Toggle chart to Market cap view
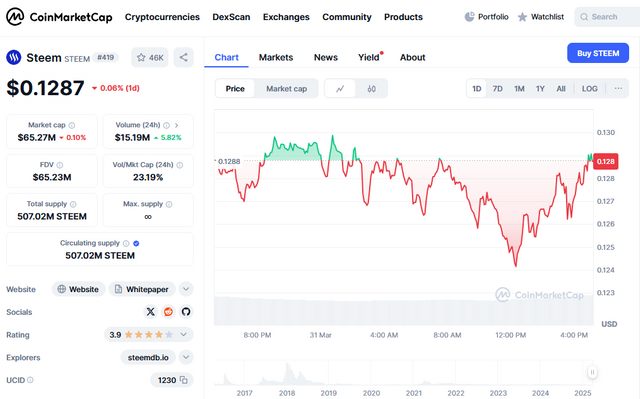The image size is (640, 399). pyautogui.click(x=287, y=89)
